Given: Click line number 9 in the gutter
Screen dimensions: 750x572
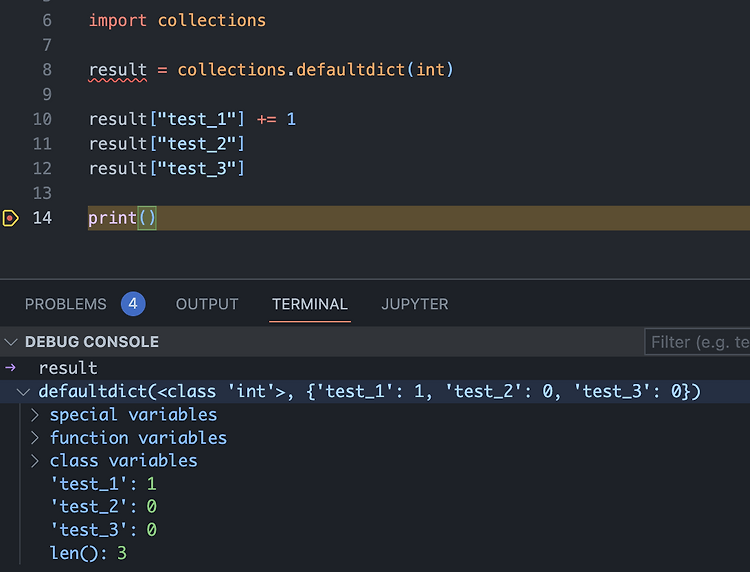Looking at the screenshot, I should coord(47,94).
